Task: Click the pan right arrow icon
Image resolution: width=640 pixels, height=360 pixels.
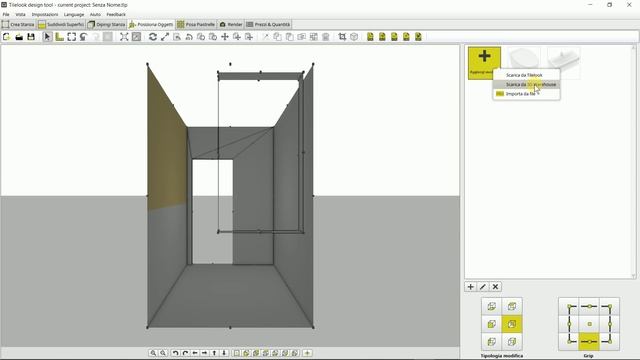Action: click(205, 353)
